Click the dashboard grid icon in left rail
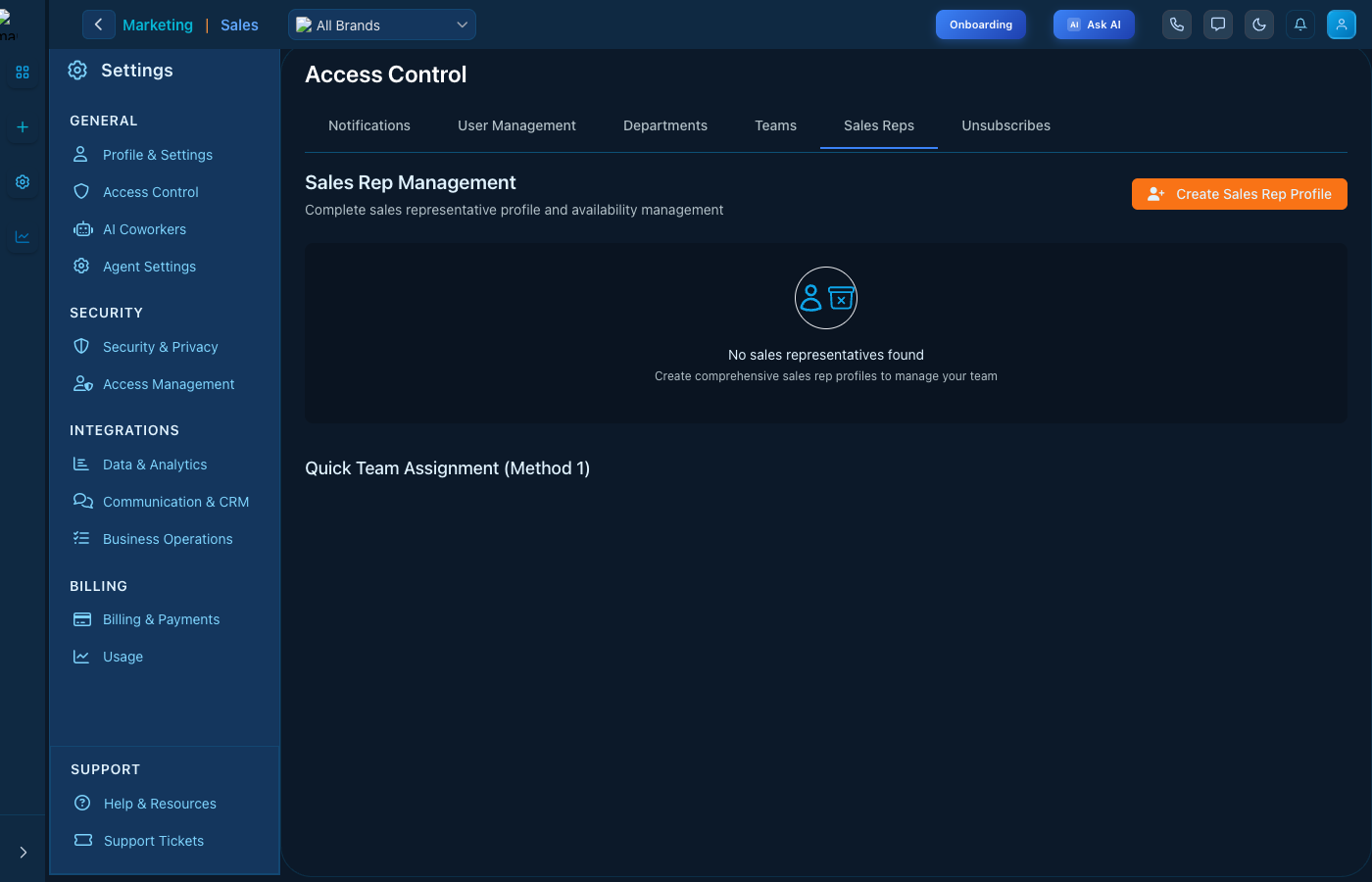 pyautogui.click(x=23, y=73)
